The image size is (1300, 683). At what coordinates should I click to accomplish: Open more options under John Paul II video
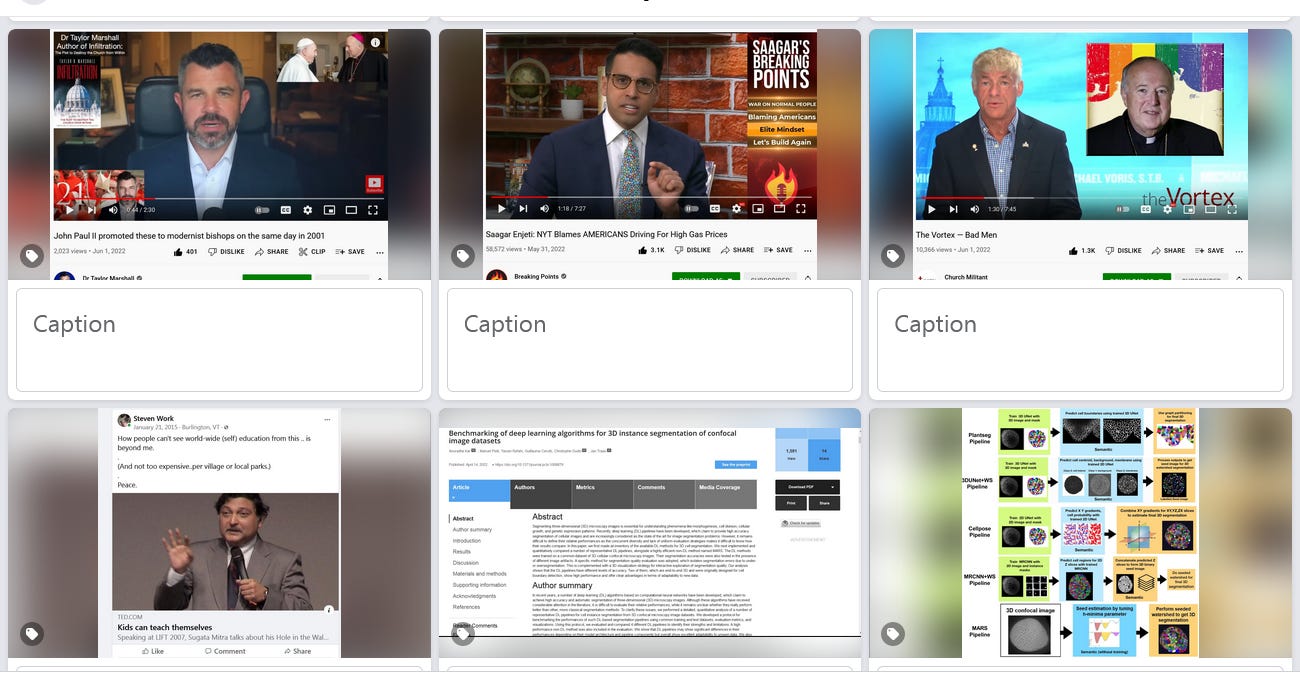click(x=379, y=251)
